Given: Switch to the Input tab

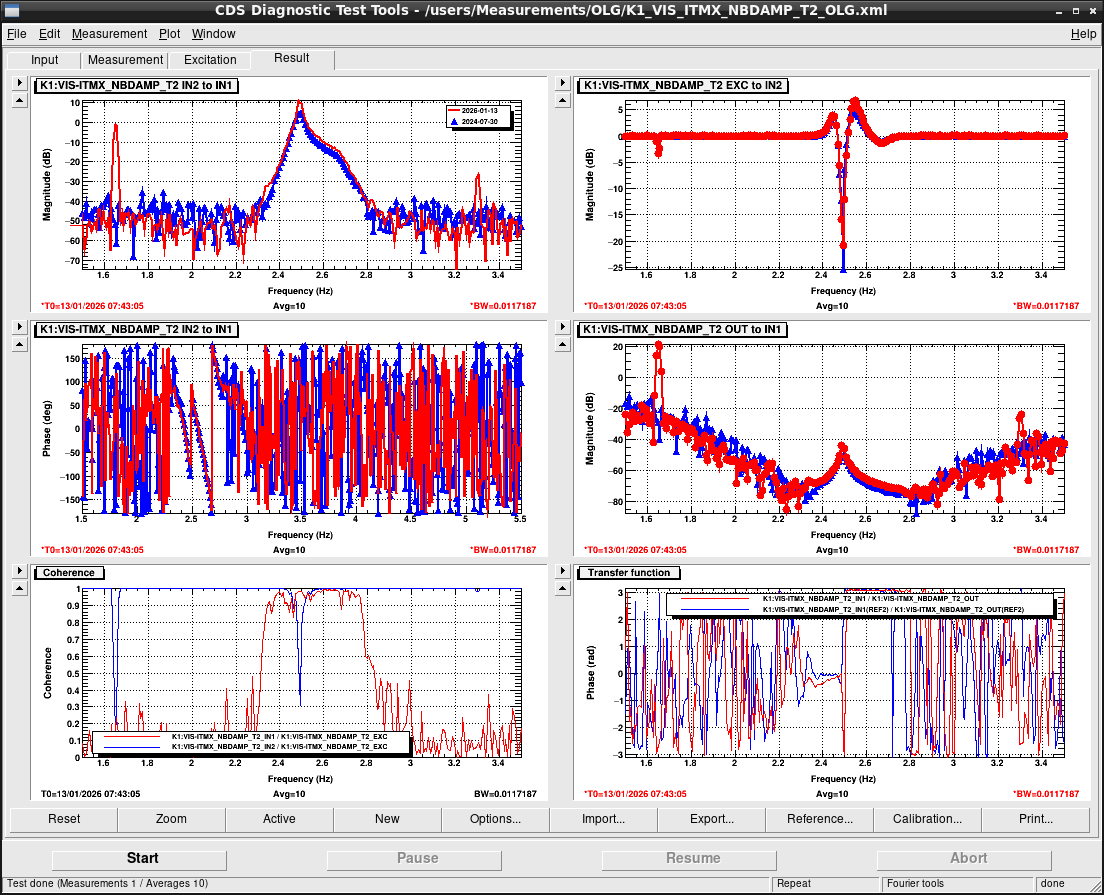Looking at the screenshot, I should tap(45, 60).
